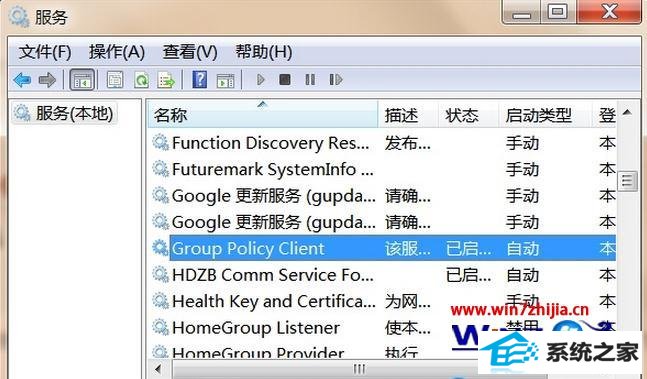Click gear icon of Group Policy Client row
Image resolution: width=647 pixels, height=379 pixels.
(x=161, y=248)
